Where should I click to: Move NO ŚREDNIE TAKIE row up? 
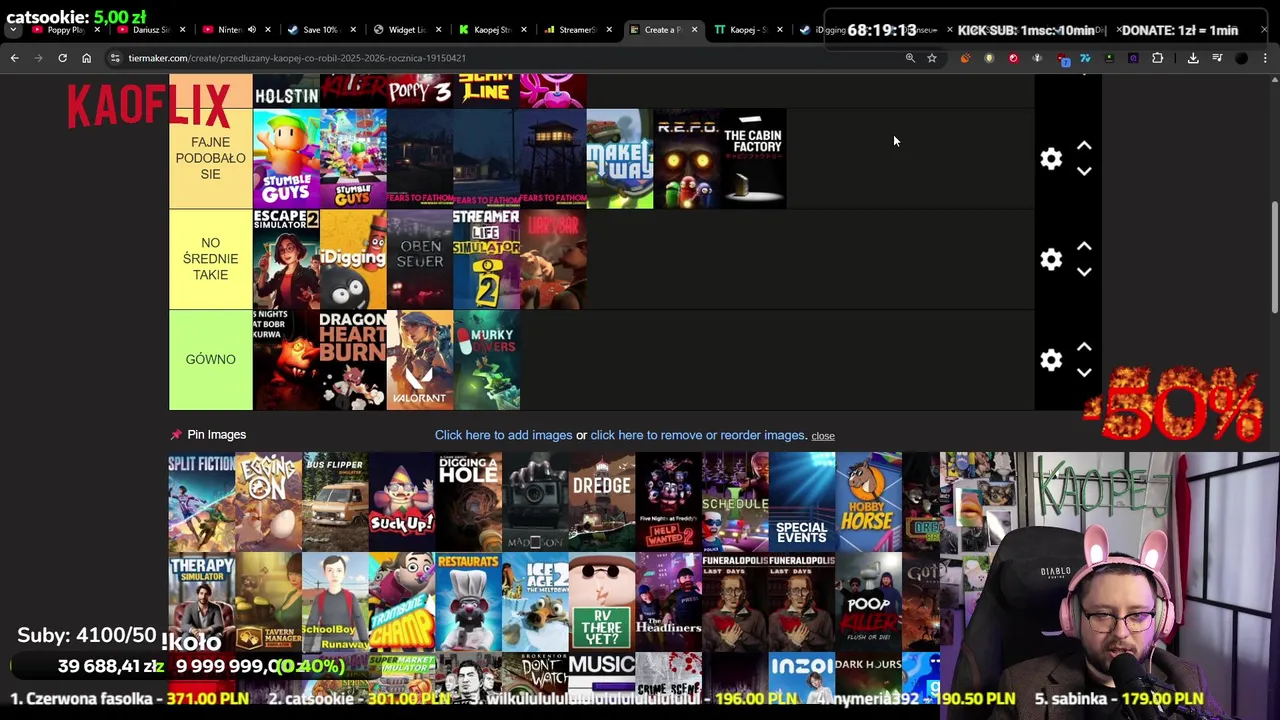point(1084,247)
